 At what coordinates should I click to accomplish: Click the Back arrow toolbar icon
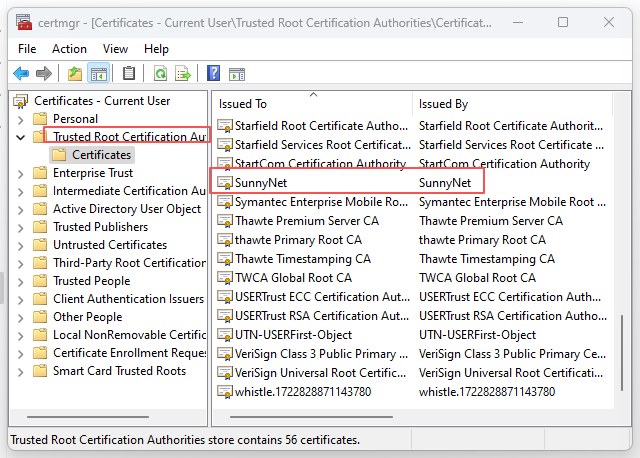pos(21,73)
